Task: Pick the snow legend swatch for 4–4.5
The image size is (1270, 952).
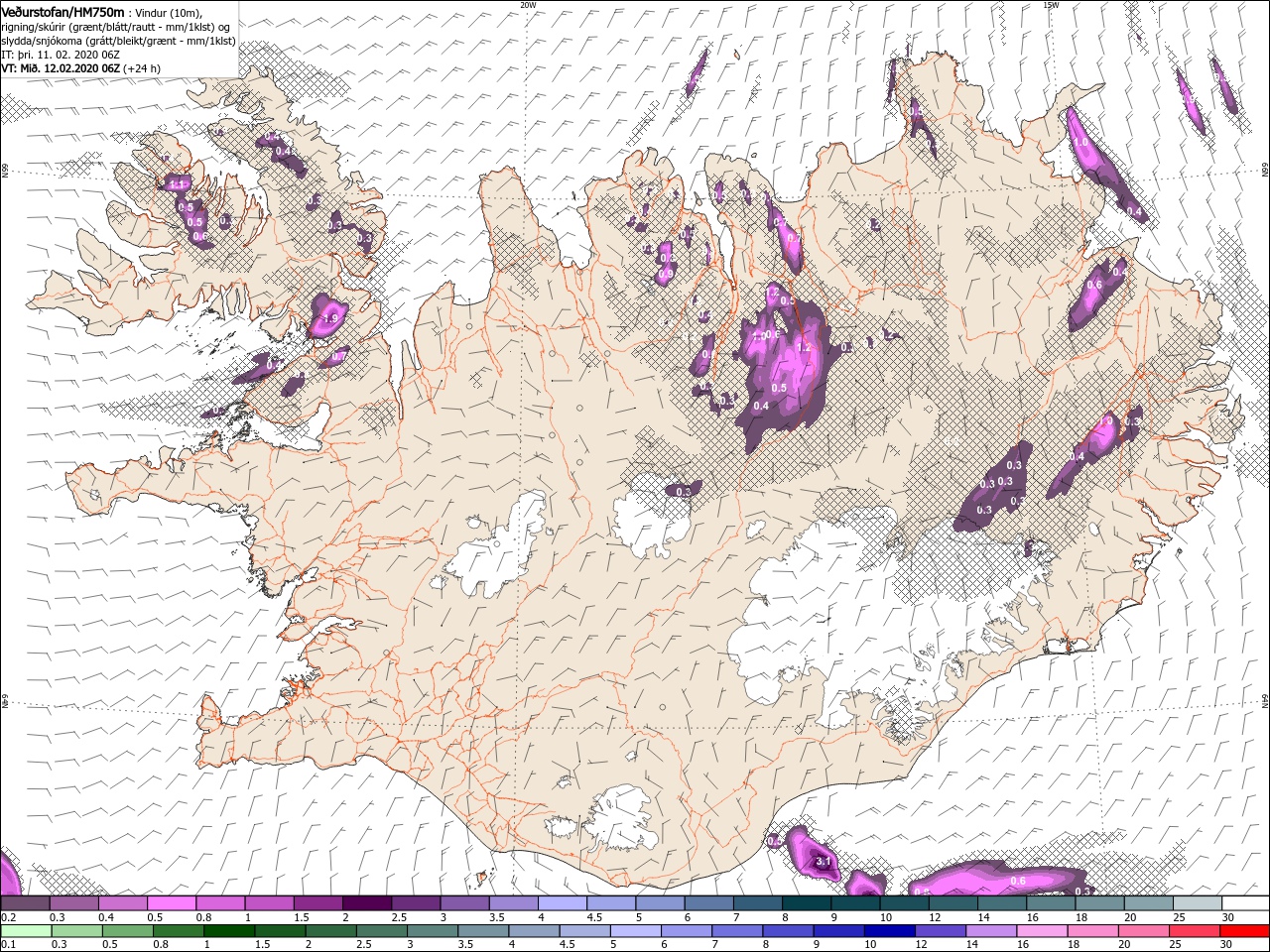Action: point(563,903)
